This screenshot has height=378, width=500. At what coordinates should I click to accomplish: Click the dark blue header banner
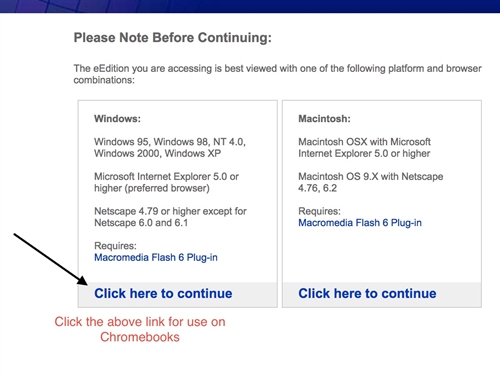point(250,6)
